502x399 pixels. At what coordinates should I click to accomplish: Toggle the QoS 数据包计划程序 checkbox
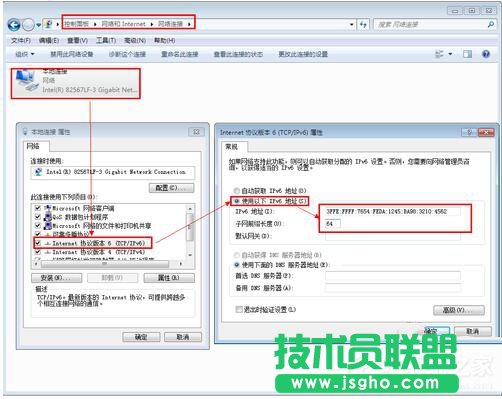tap(38, 217)
